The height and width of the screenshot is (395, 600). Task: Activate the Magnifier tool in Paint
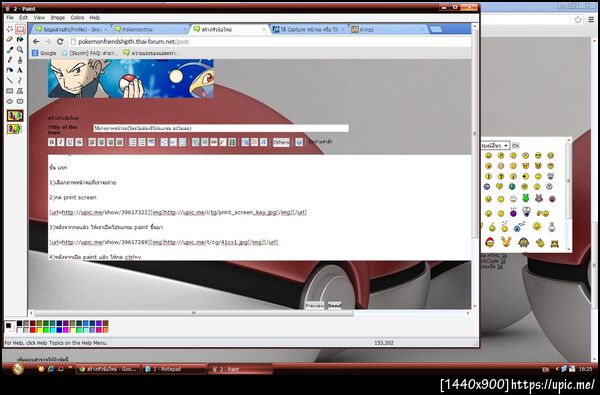point(20,50)
